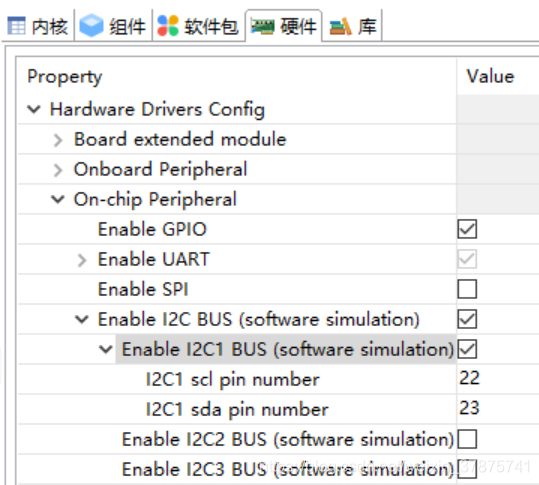Collapse Hardware Drivers Config tree
The height and width of the screenshot is (485, 539).
tap(34, 109)
